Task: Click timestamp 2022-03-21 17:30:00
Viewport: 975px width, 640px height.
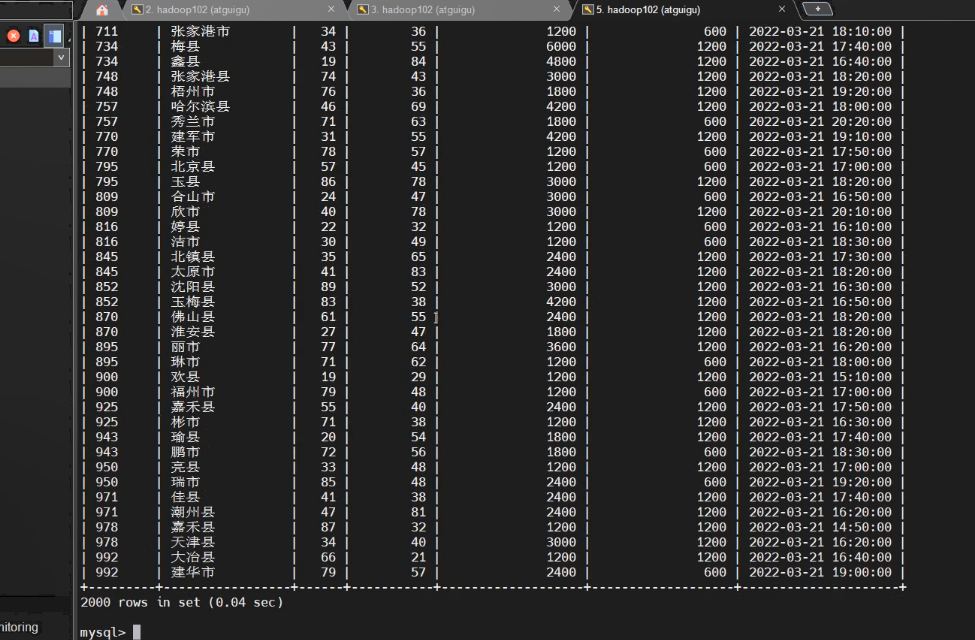Action: [820, 256]
